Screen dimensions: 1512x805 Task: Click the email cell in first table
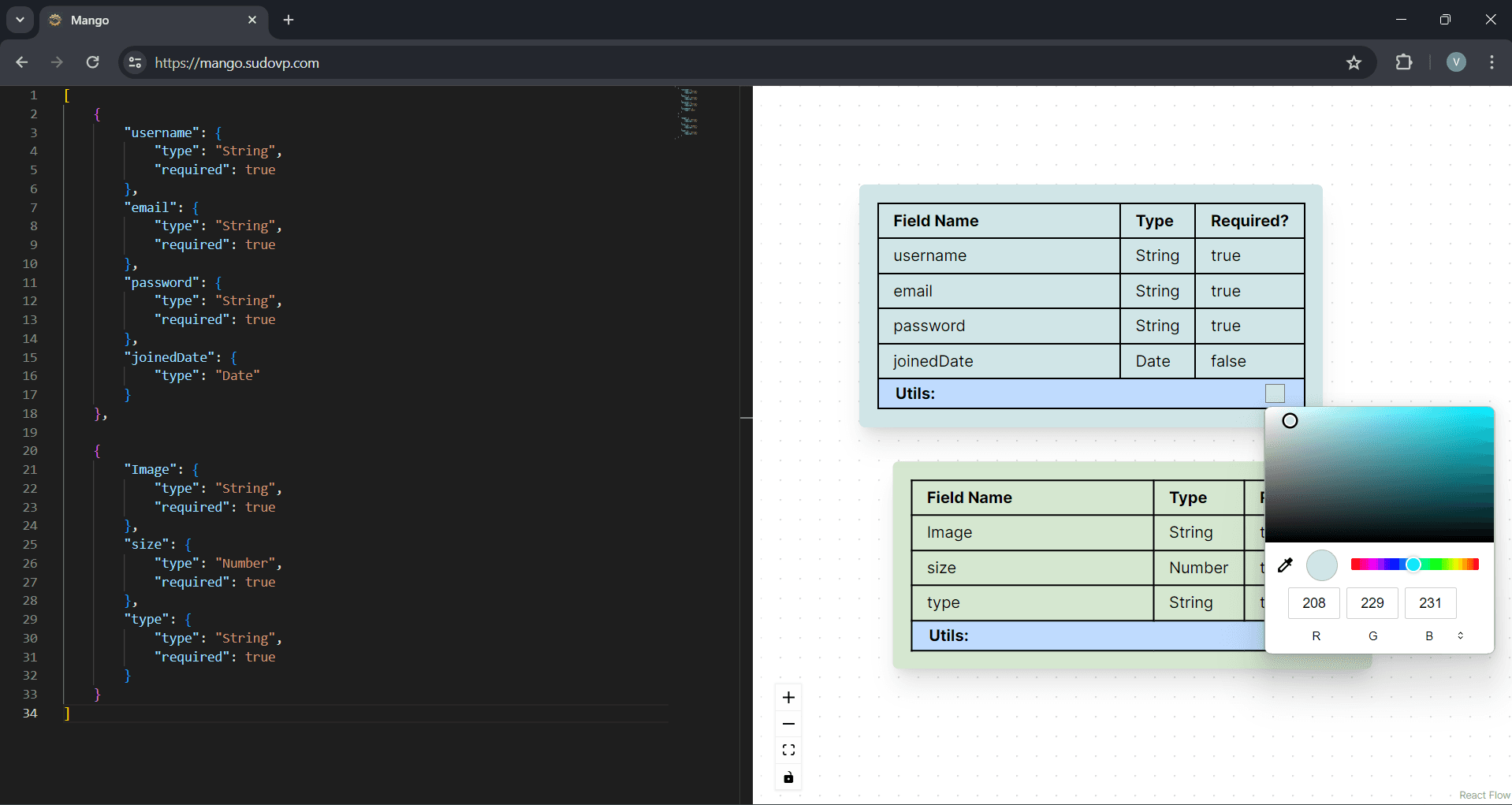click(x=999, y=291)
